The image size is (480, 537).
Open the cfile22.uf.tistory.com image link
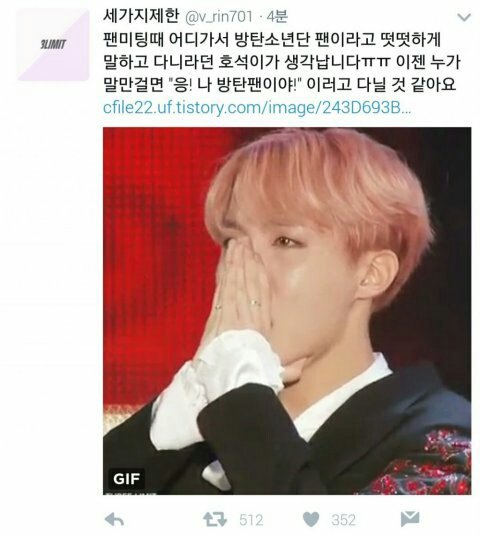pyautogui.click(x=257, y=108)
